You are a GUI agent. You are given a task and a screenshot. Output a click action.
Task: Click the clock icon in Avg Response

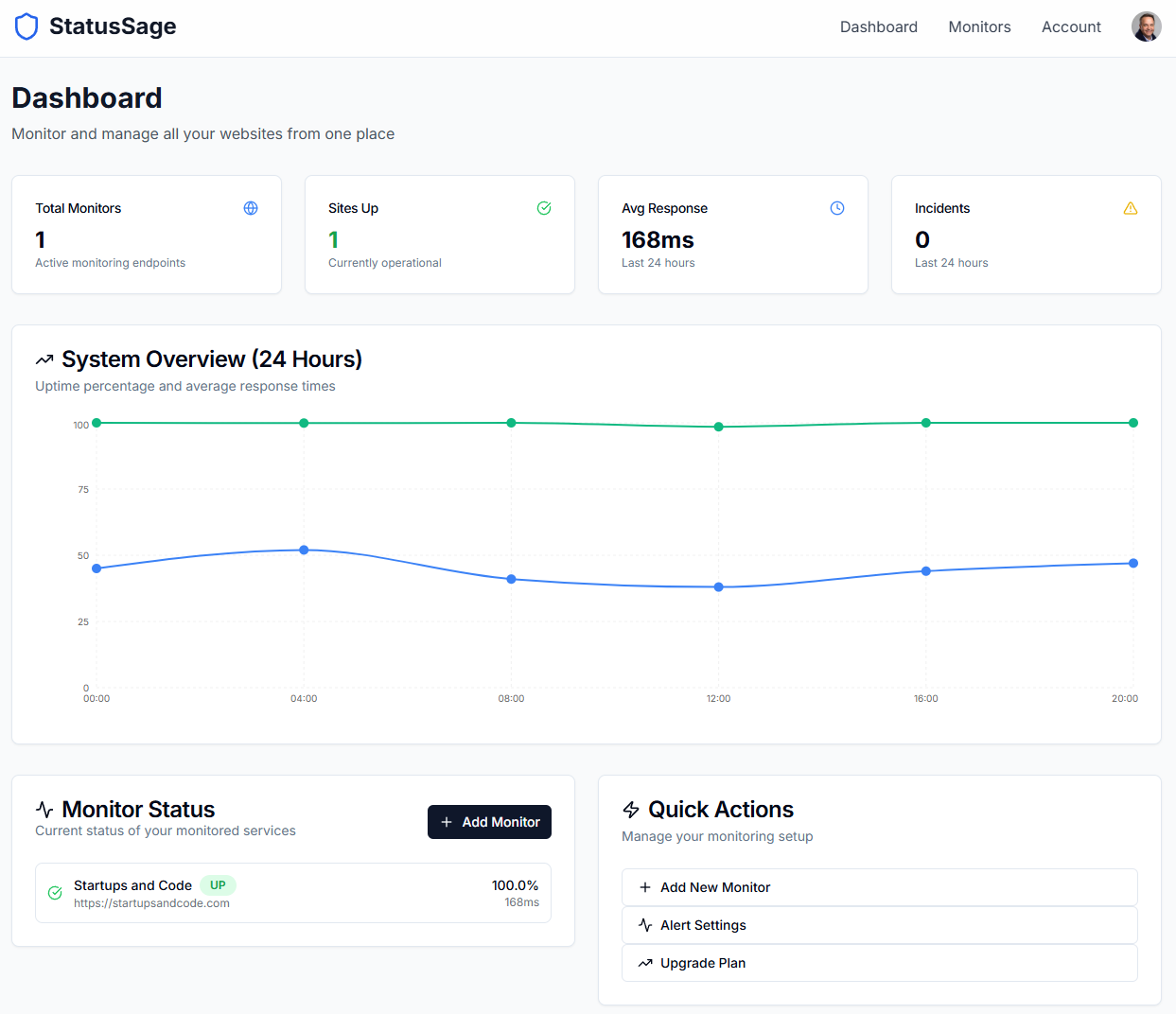tap(837, 208)
